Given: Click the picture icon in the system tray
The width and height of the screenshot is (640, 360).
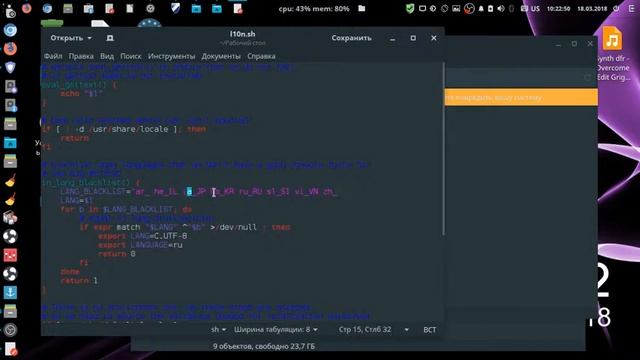Looking at the screenshot, I should [x=456, y=9].
